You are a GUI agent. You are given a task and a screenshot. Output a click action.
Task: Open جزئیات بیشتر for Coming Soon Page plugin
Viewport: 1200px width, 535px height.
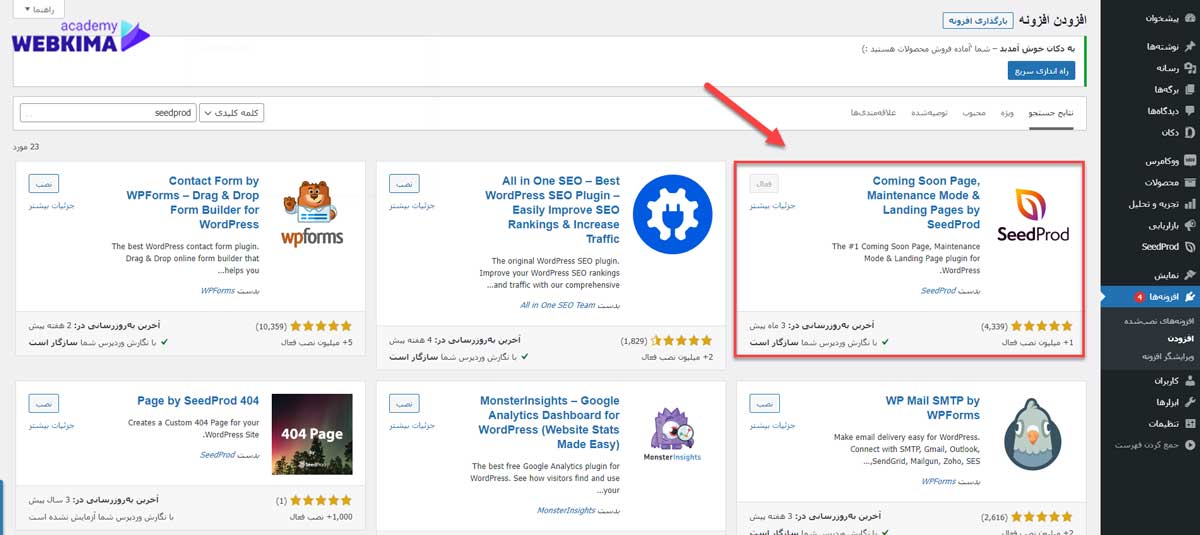click(x=772, y=206)
